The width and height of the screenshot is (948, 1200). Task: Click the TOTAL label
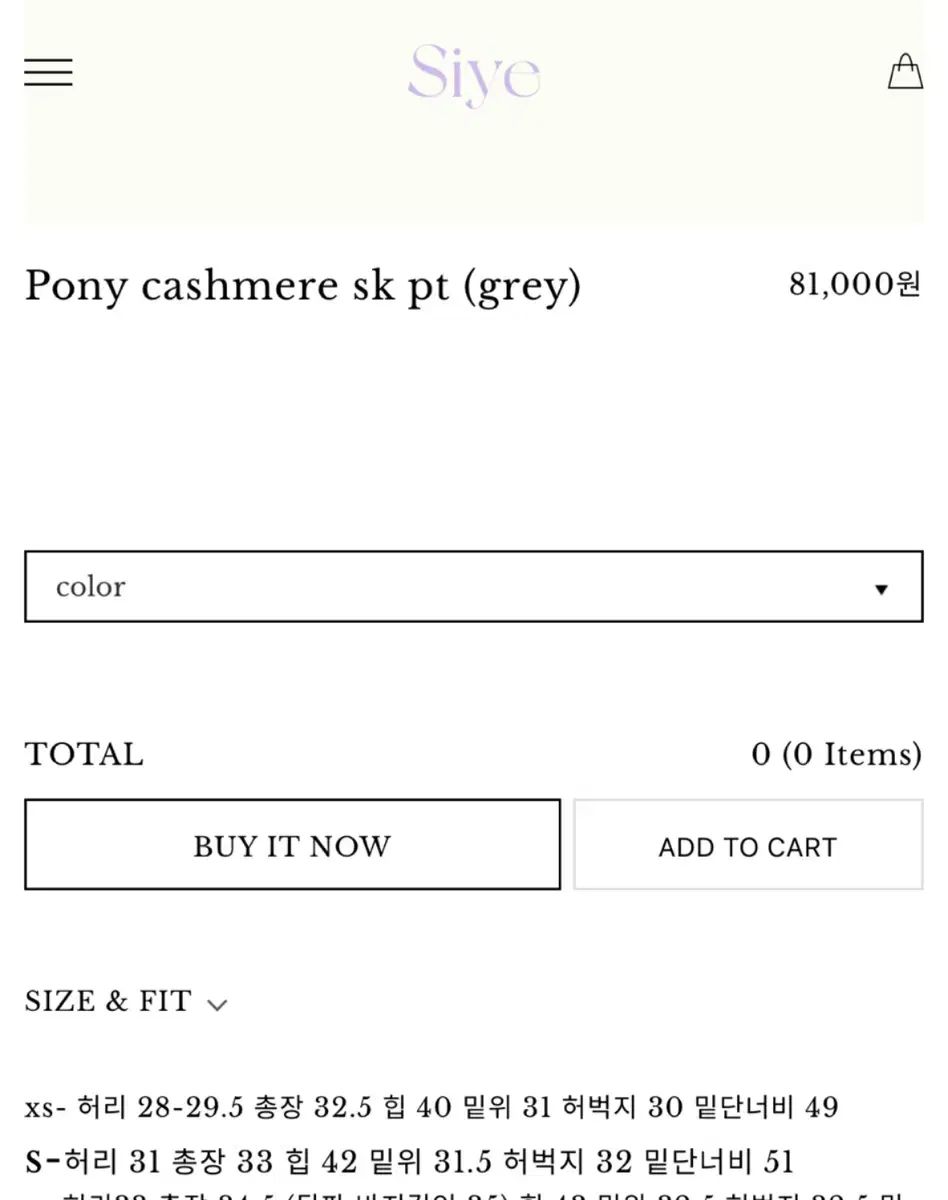83,754
